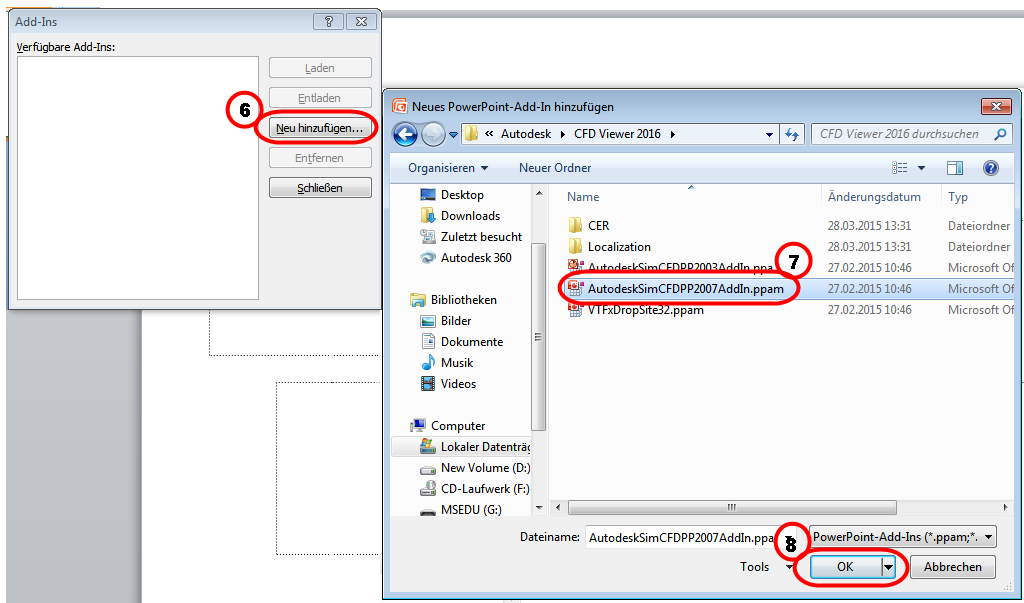Click the horizontal scrollbar in file list
Screen dimensions: 1024x603
(x=731, y=508)
